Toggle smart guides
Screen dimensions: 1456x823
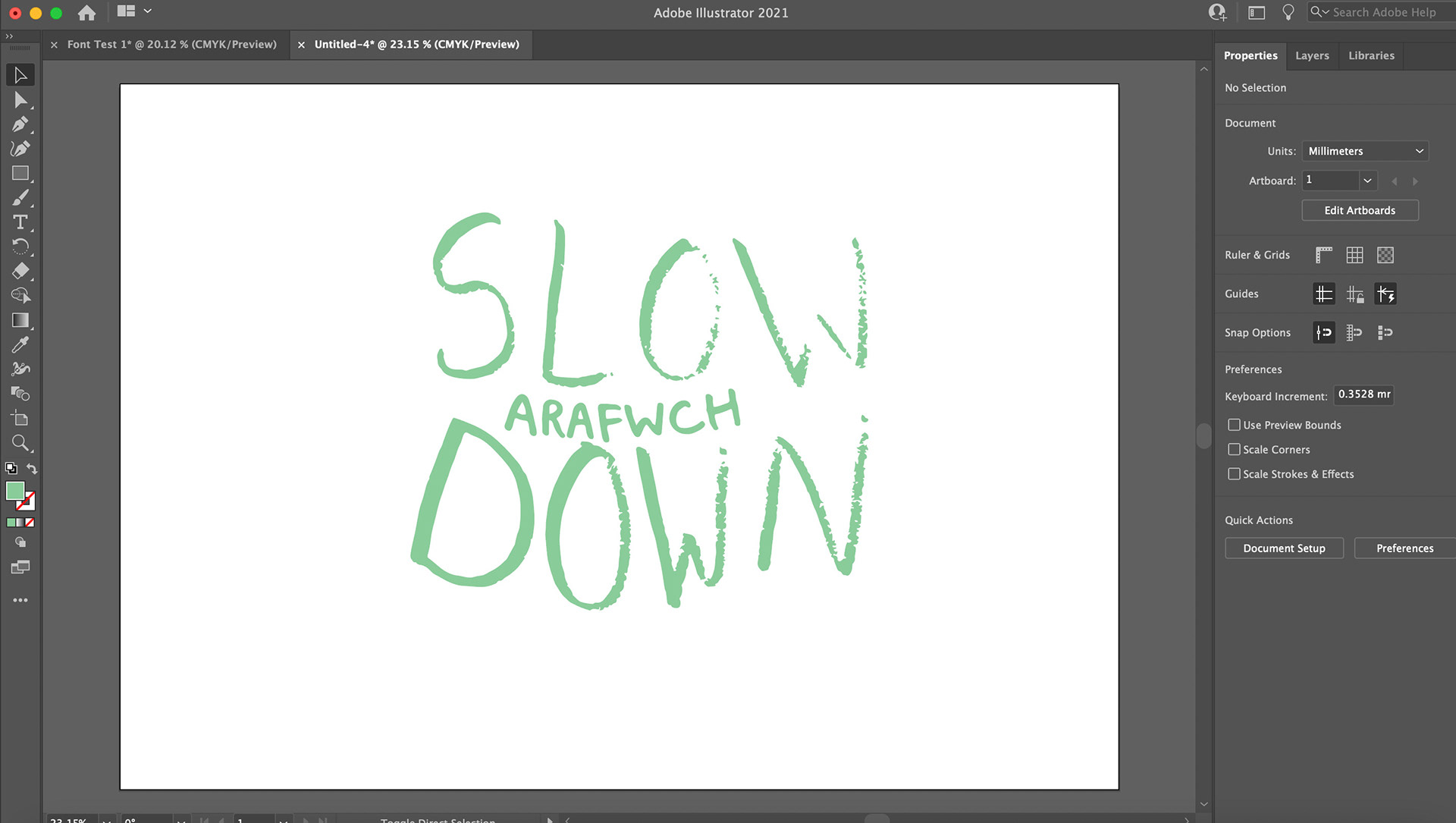[1385, 294]
